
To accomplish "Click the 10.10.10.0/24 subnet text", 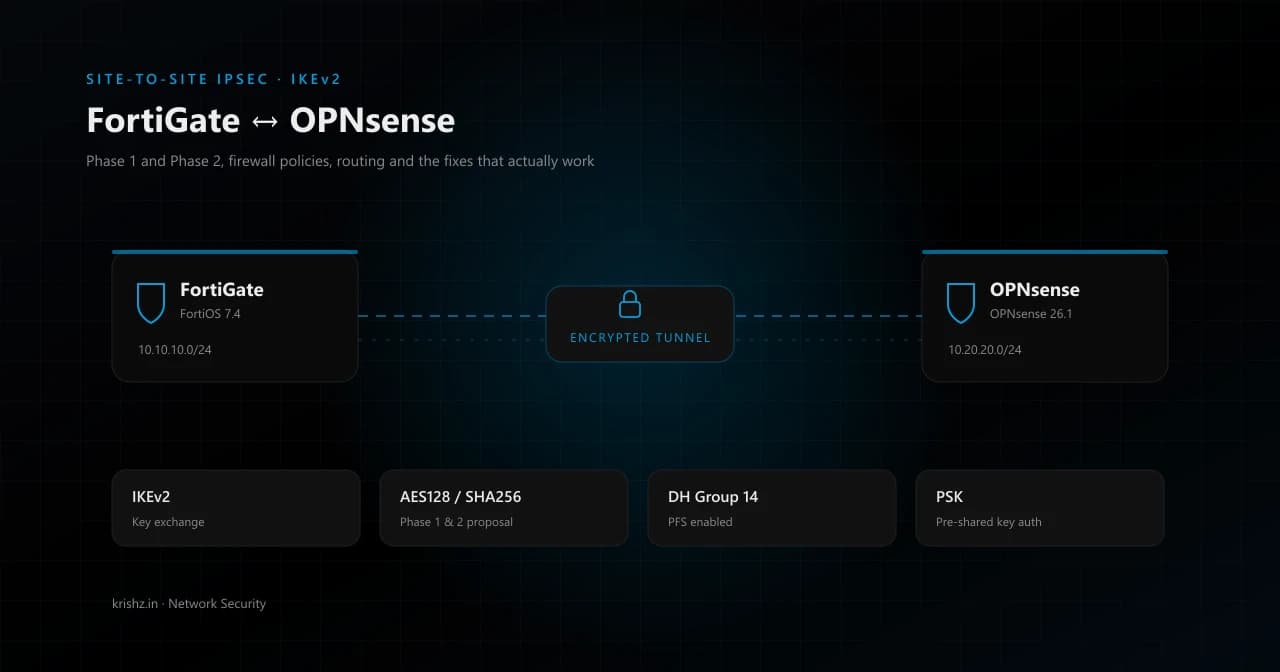I will [175, 350].
